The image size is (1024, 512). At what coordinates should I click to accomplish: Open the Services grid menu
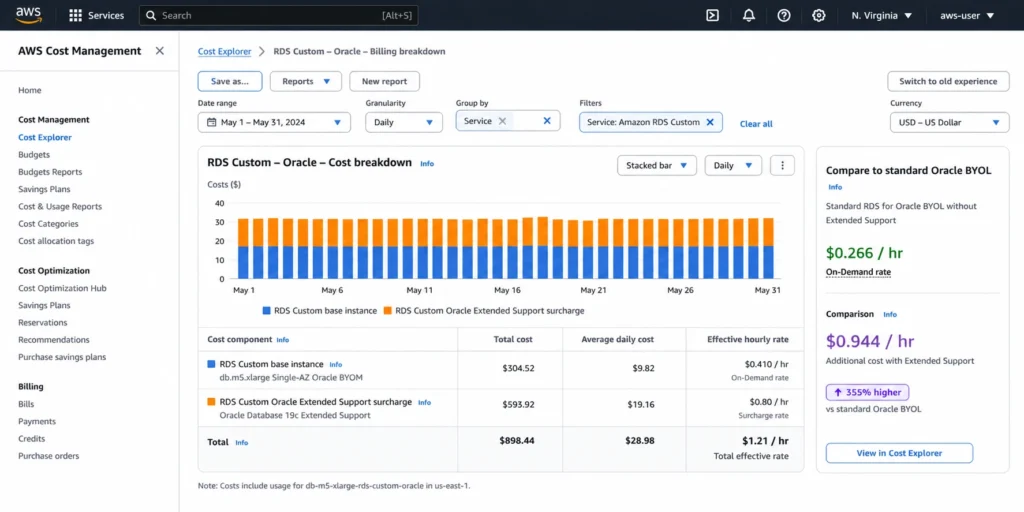(96, 16)
